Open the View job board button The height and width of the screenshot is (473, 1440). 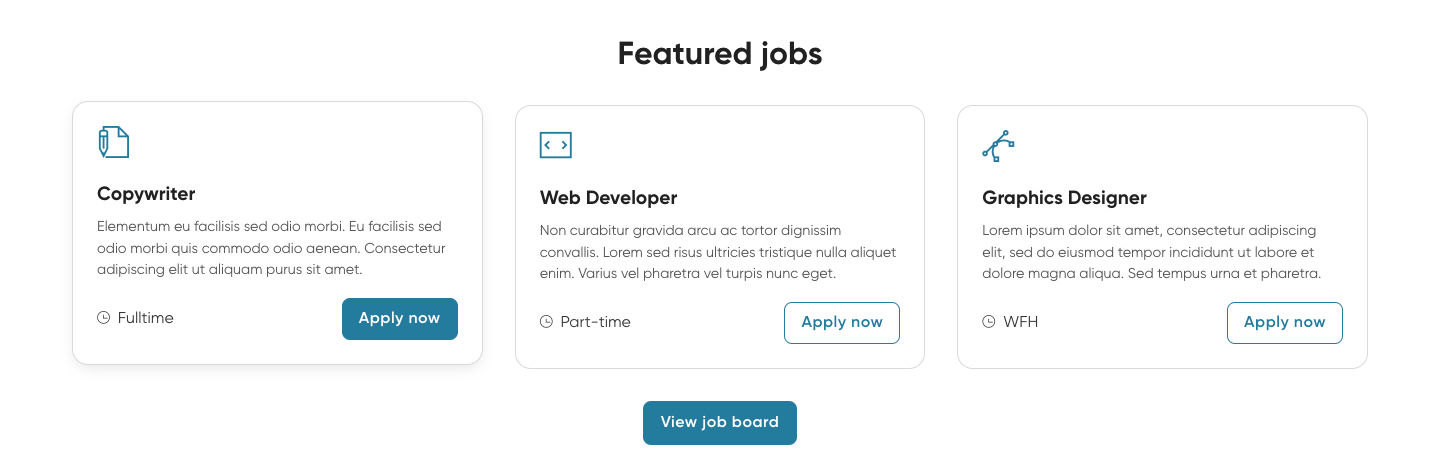pos(719,422)
